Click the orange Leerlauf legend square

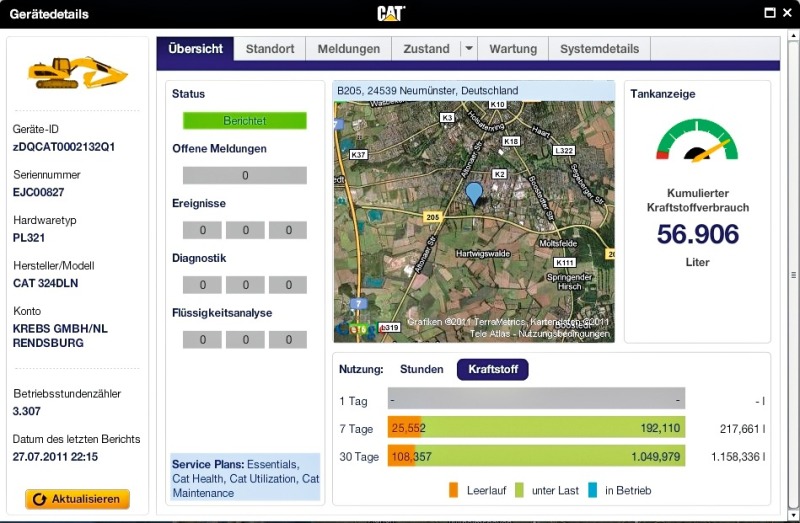454,490
